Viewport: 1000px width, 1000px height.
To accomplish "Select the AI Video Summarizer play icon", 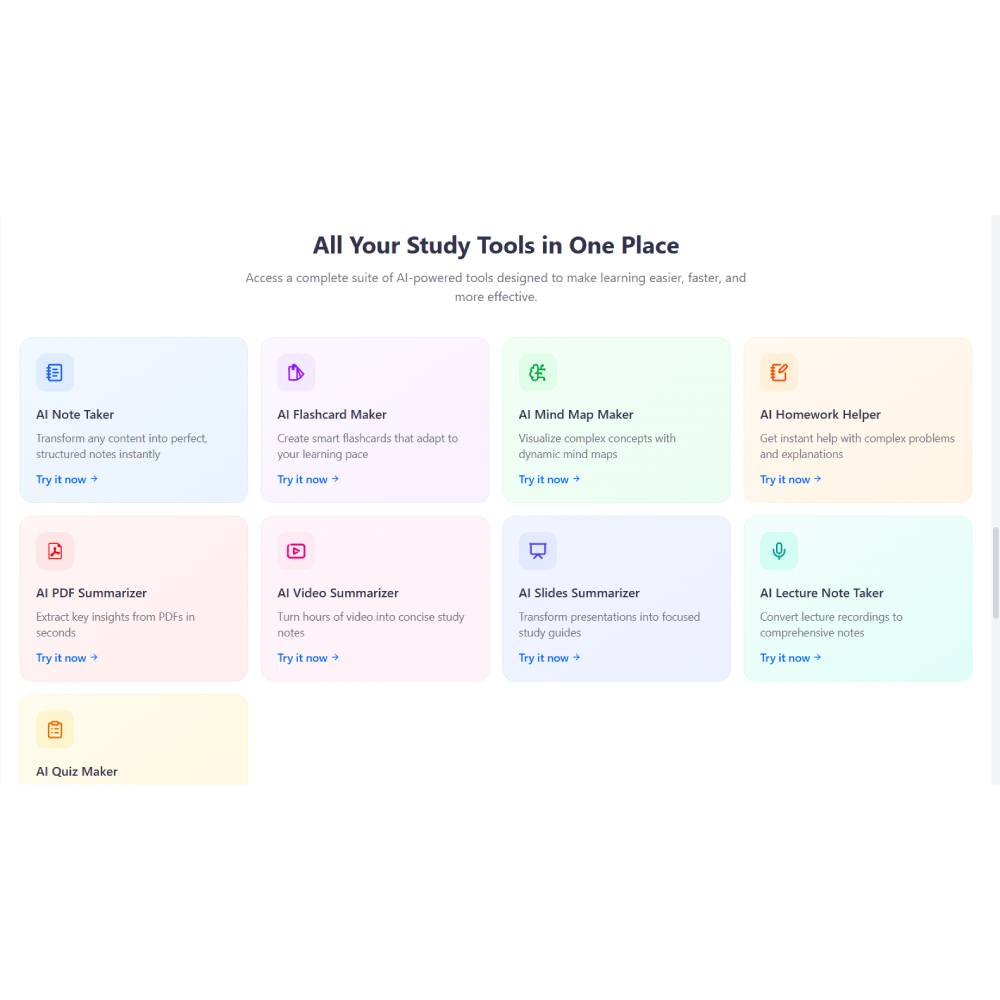I will click(296, 550).
